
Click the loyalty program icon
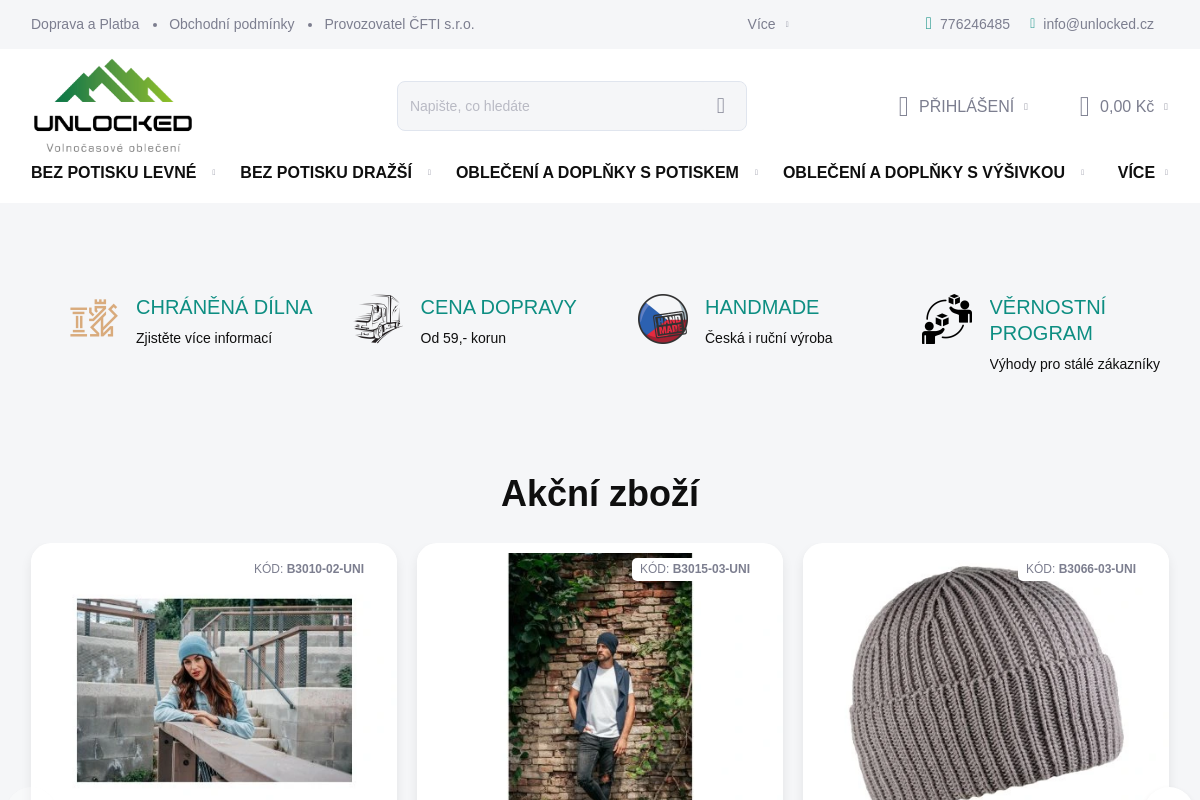[946, 319]
